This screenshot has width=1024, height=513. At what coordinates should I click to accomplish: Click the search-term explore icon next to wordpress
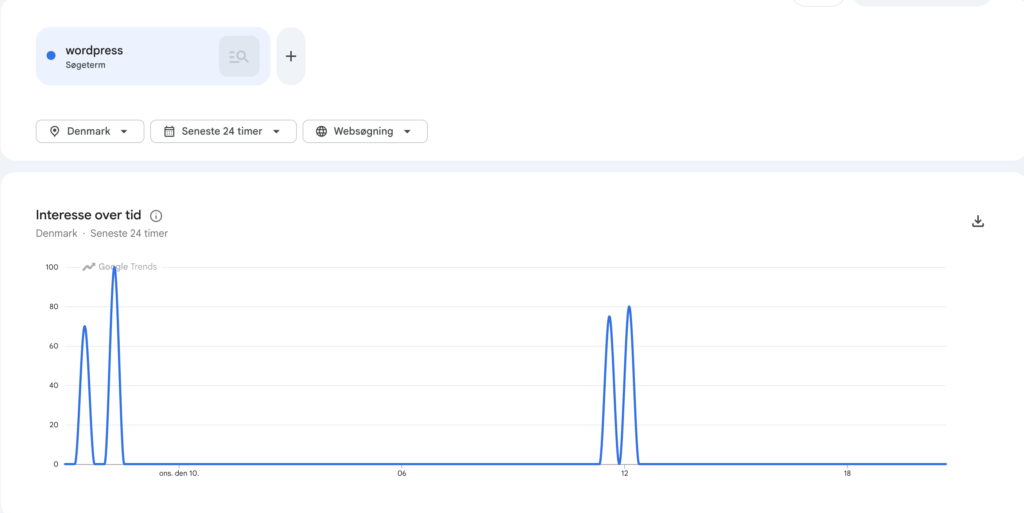coord(239,56)
